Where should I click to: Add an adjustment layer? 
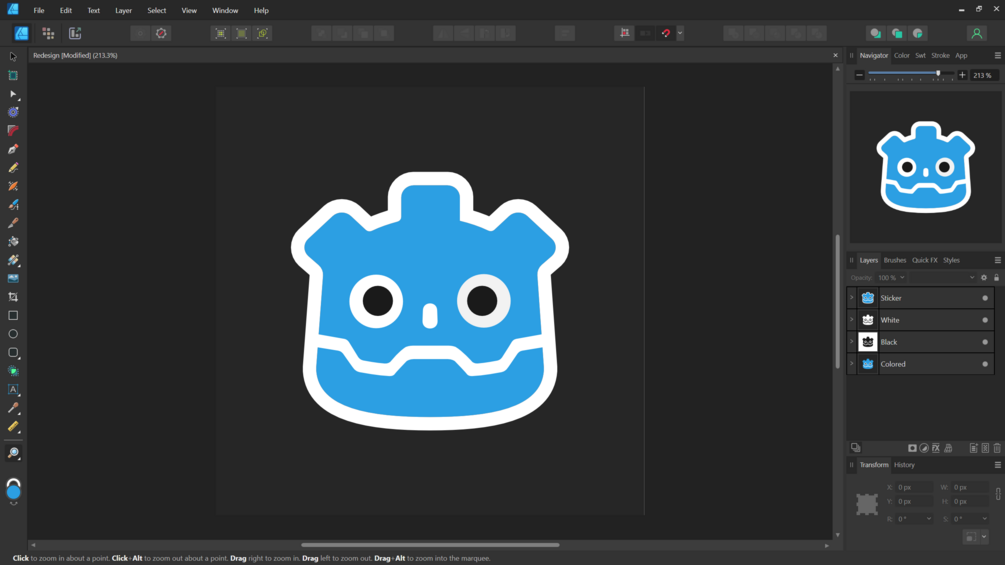[924, 448]
